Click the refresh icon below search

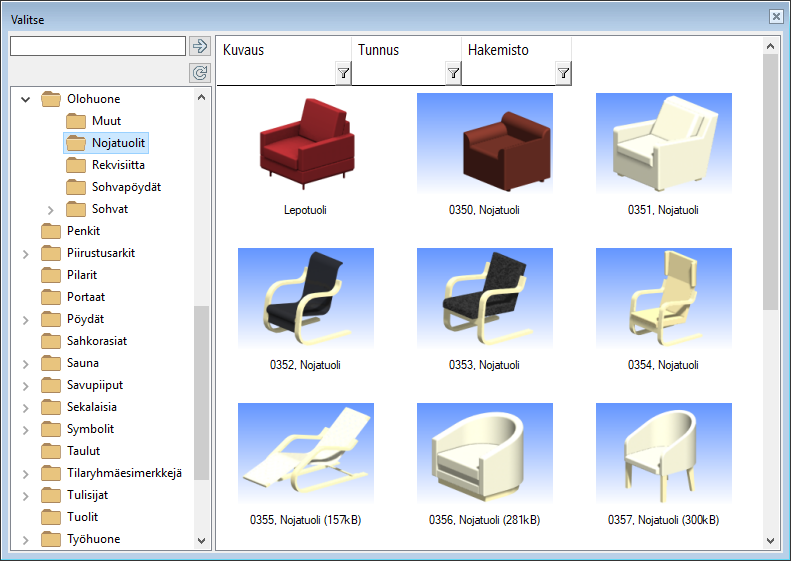pos(199,73)
